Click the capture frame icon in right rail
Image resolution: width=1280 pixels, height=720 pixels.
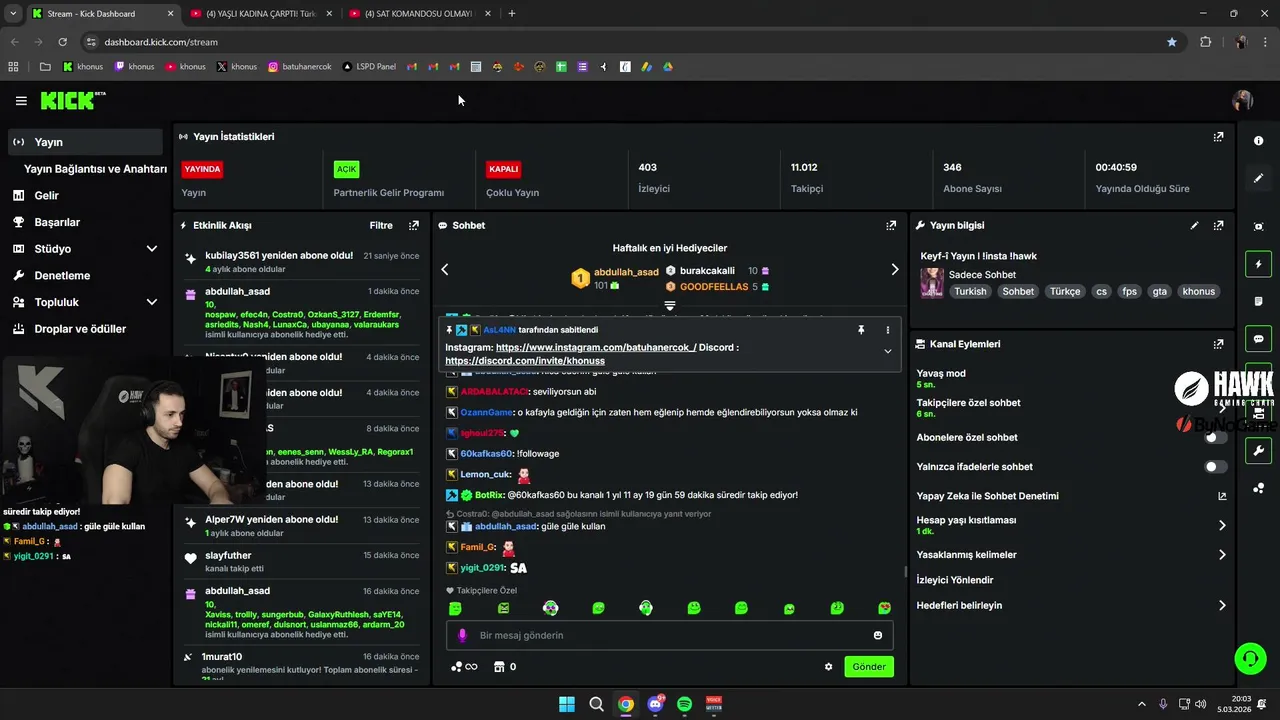pos(1258,227)
